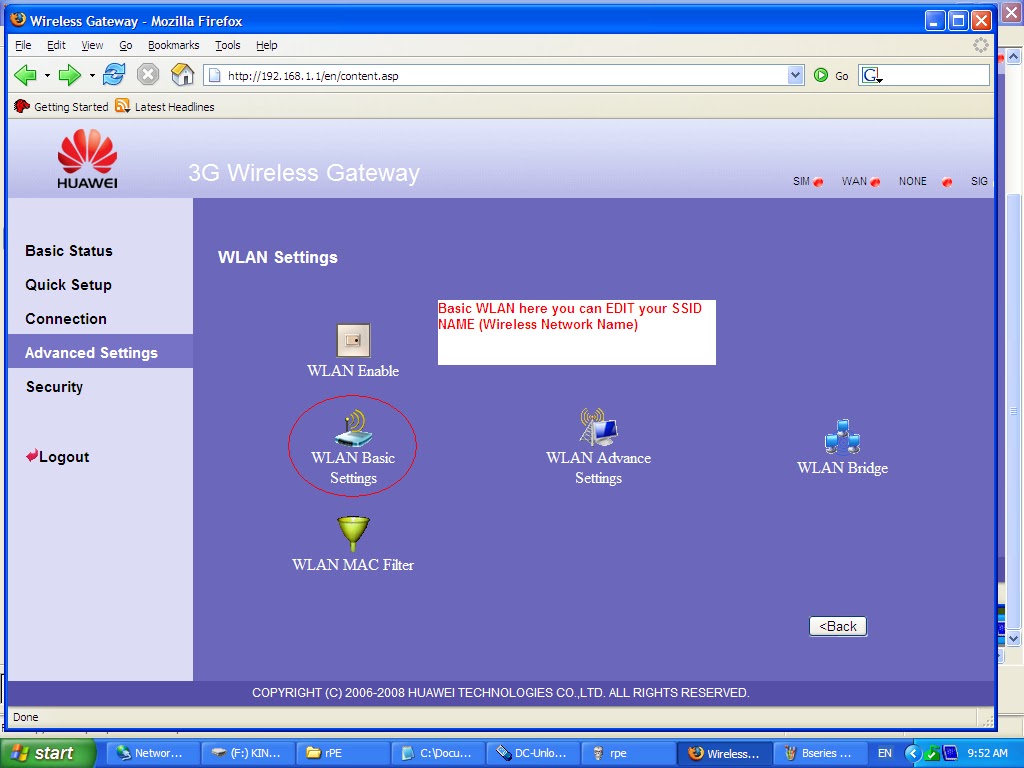Click the page icon in address bar

214,76
